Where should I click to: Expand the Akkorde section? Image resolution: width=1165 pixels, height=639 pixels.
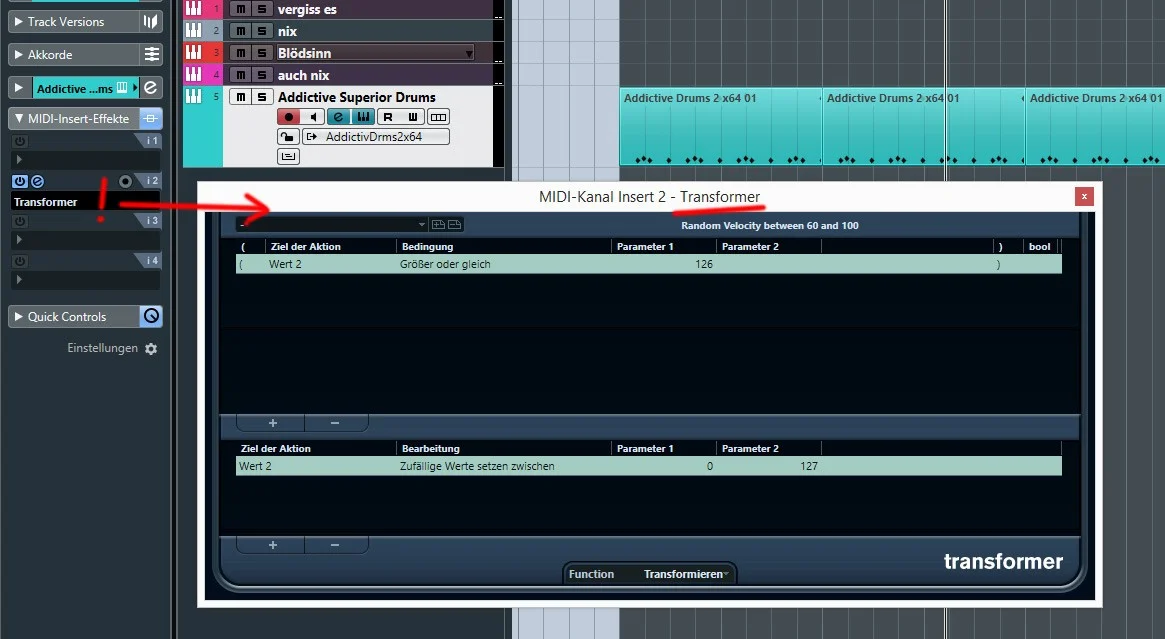click(x=19, y=54)
